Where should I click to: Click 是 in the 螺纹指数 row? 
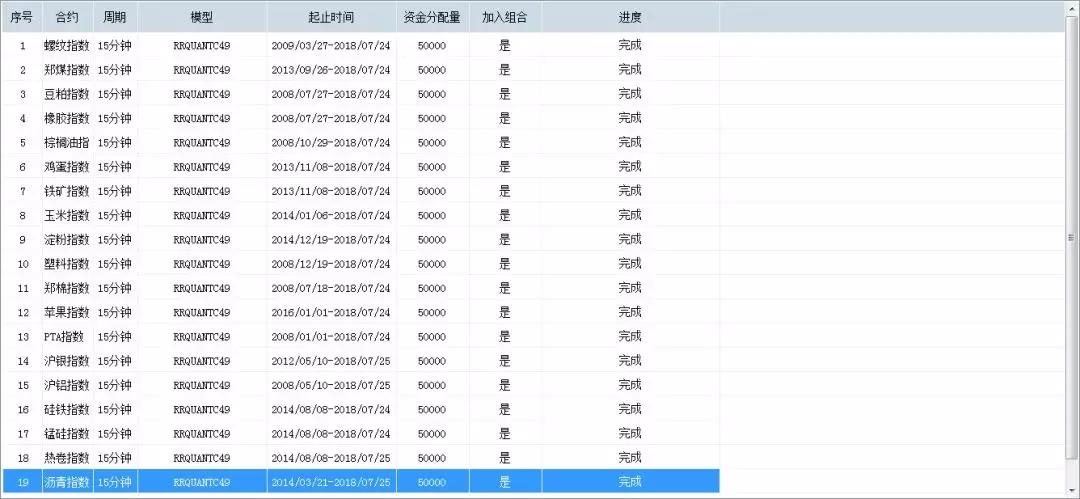click(505, 45)
